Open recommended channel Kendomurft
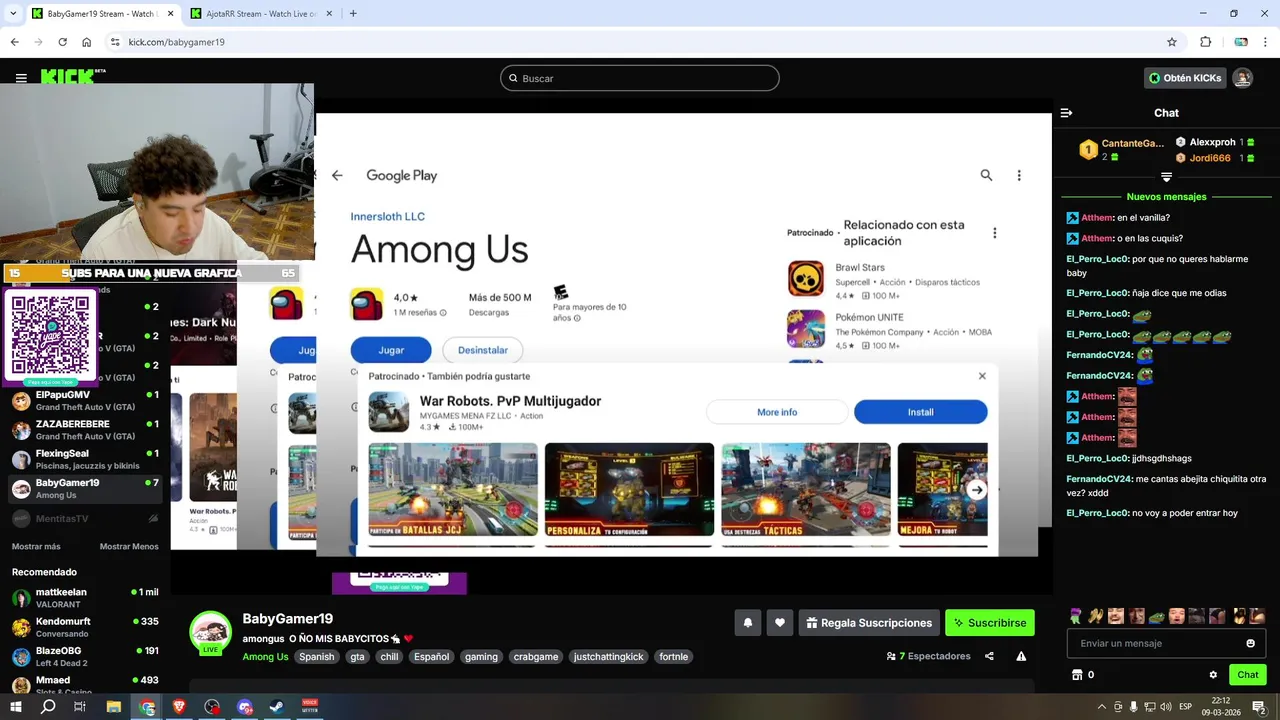Screen dimensions: 1280x720 point(85,627)
